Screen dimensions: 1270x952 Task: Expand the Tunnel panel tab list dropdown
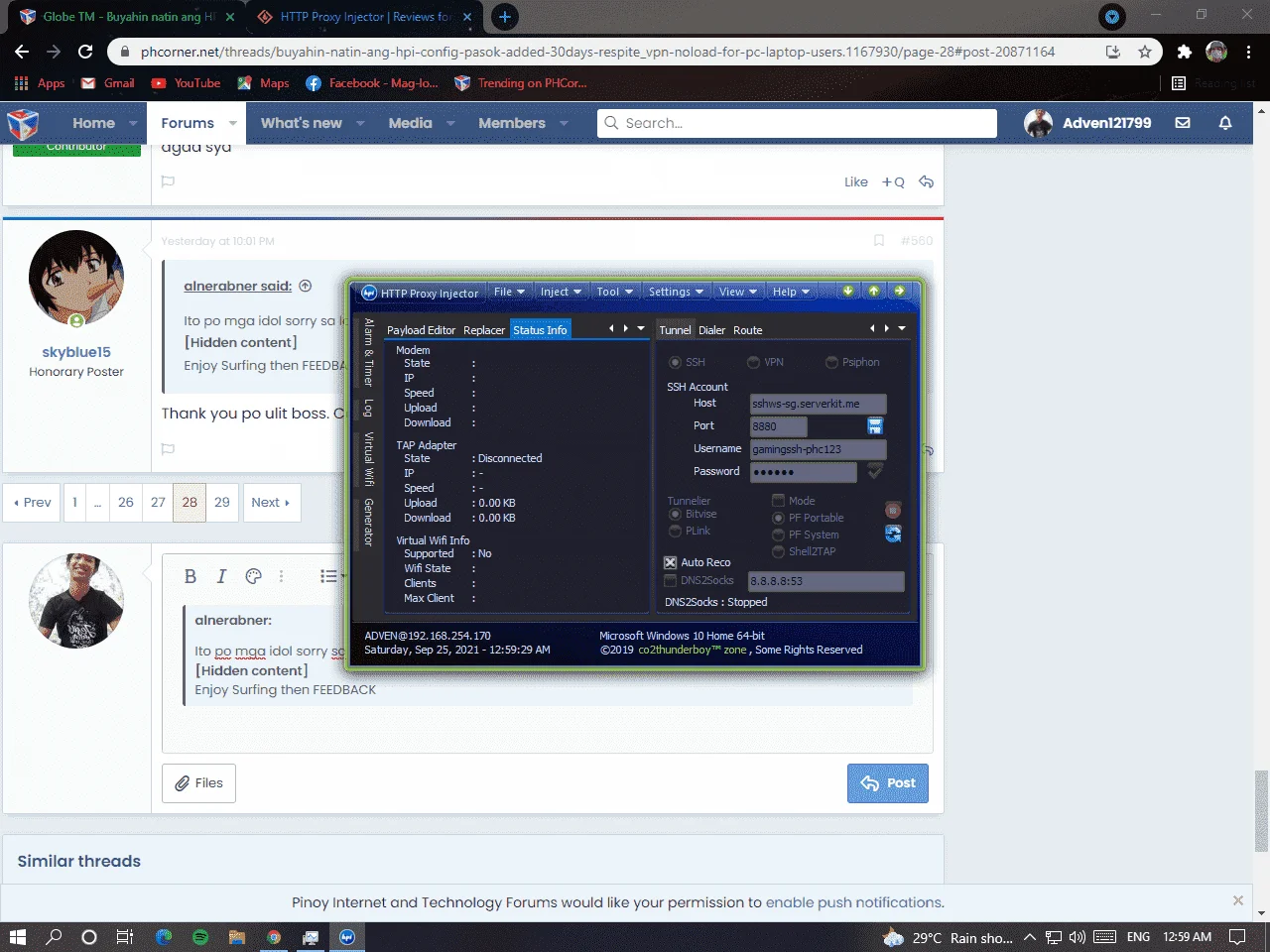click(x=902, y=328)
